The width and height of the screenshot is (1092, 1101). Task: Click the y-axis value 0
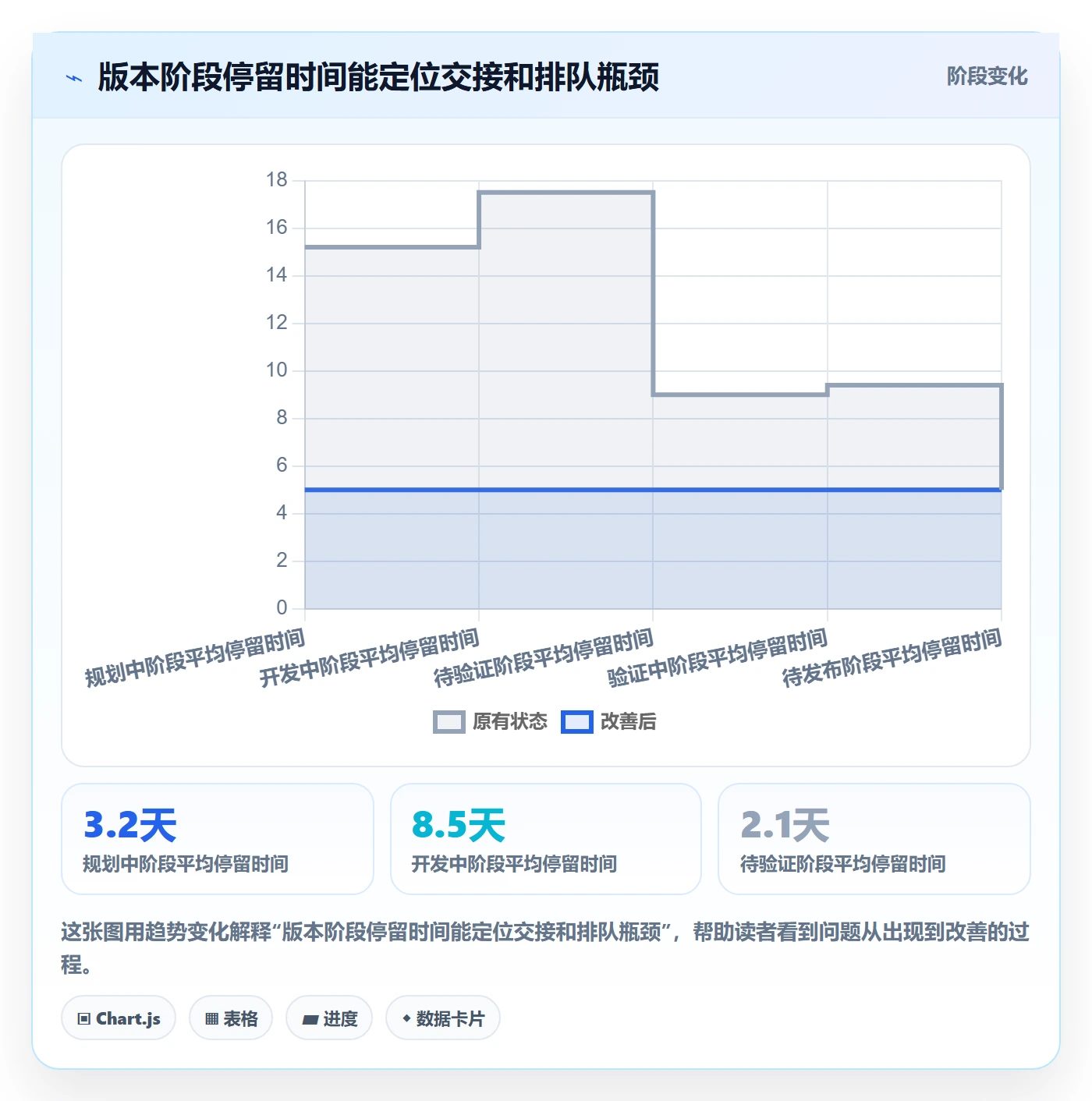(x=282, y=608)
